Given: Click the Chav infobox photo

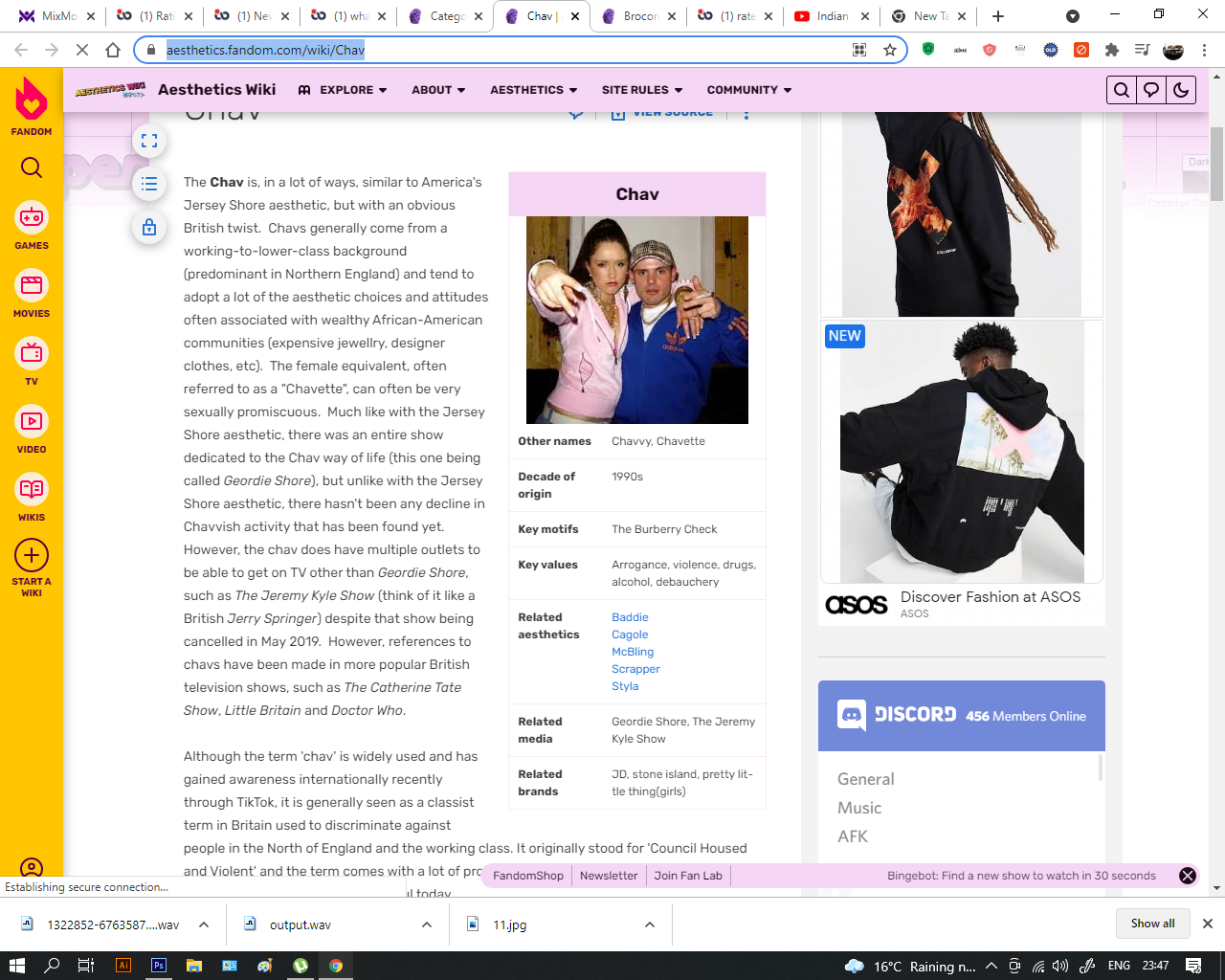Looking at the screenshot, I should pos(637,320).
